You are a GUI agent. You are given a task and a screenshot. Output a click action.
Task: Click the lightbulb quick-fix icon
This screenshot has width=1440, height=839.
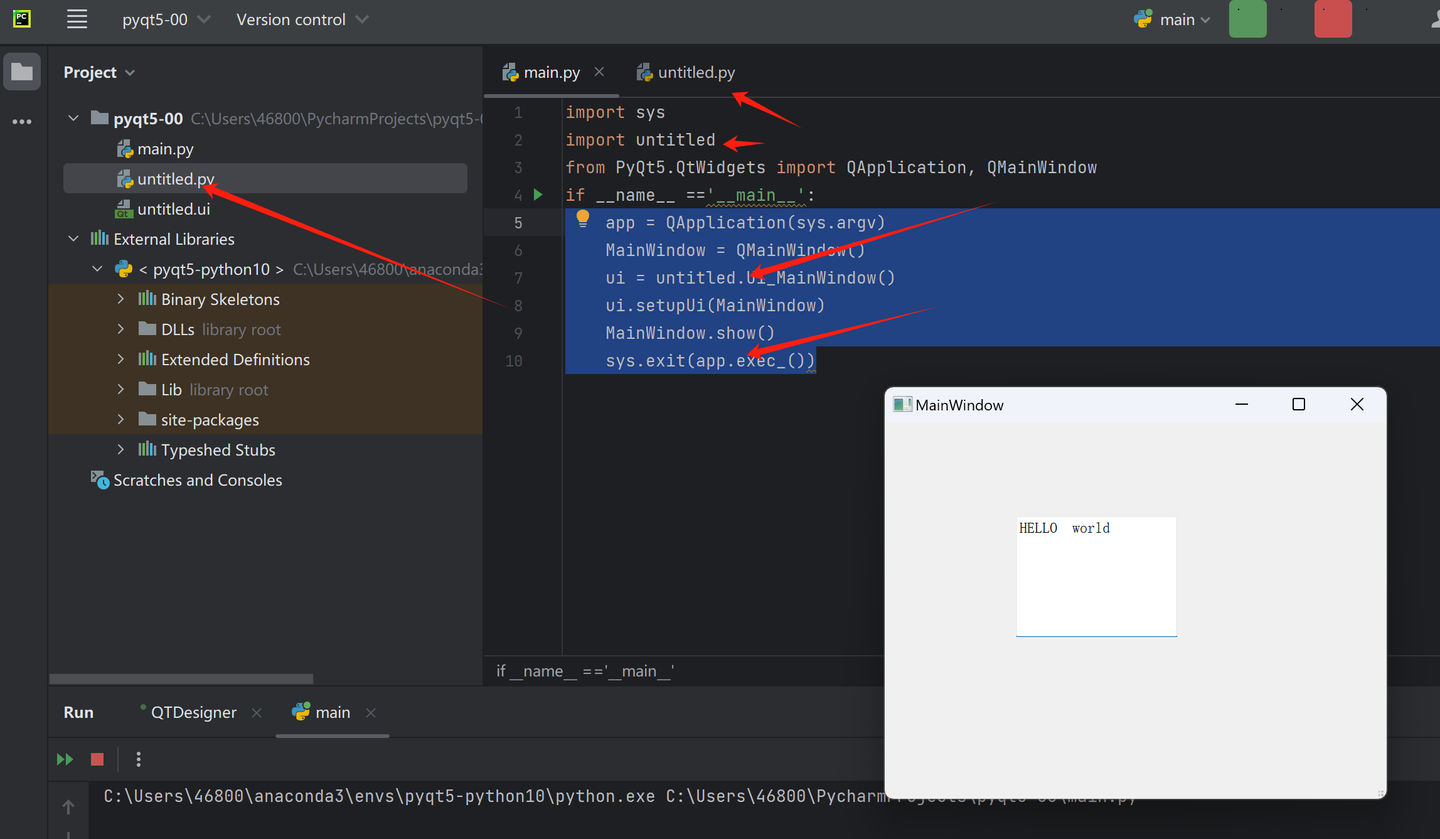(x=583, y=220)
